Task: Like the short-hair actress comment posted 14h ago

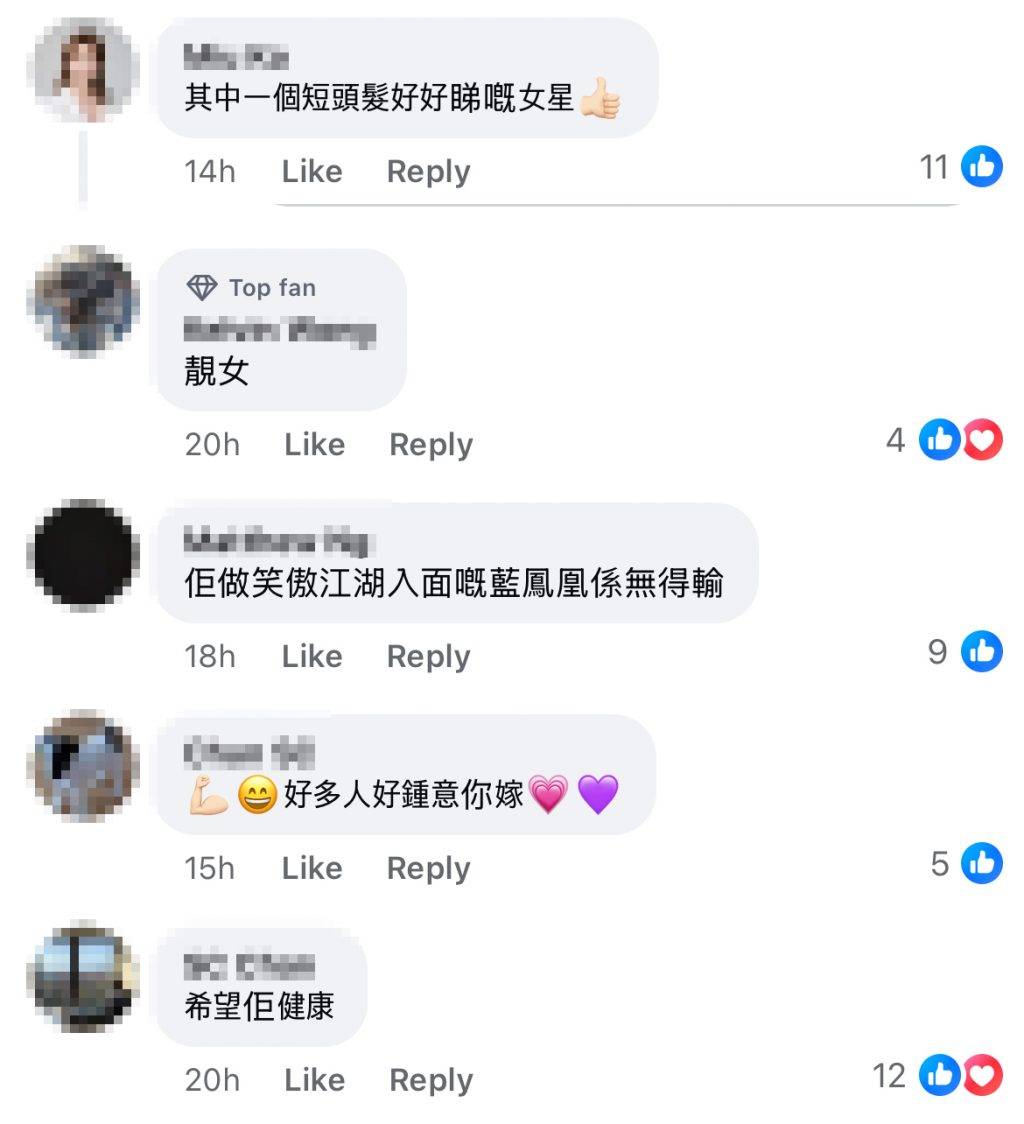Action: [312, 171]
